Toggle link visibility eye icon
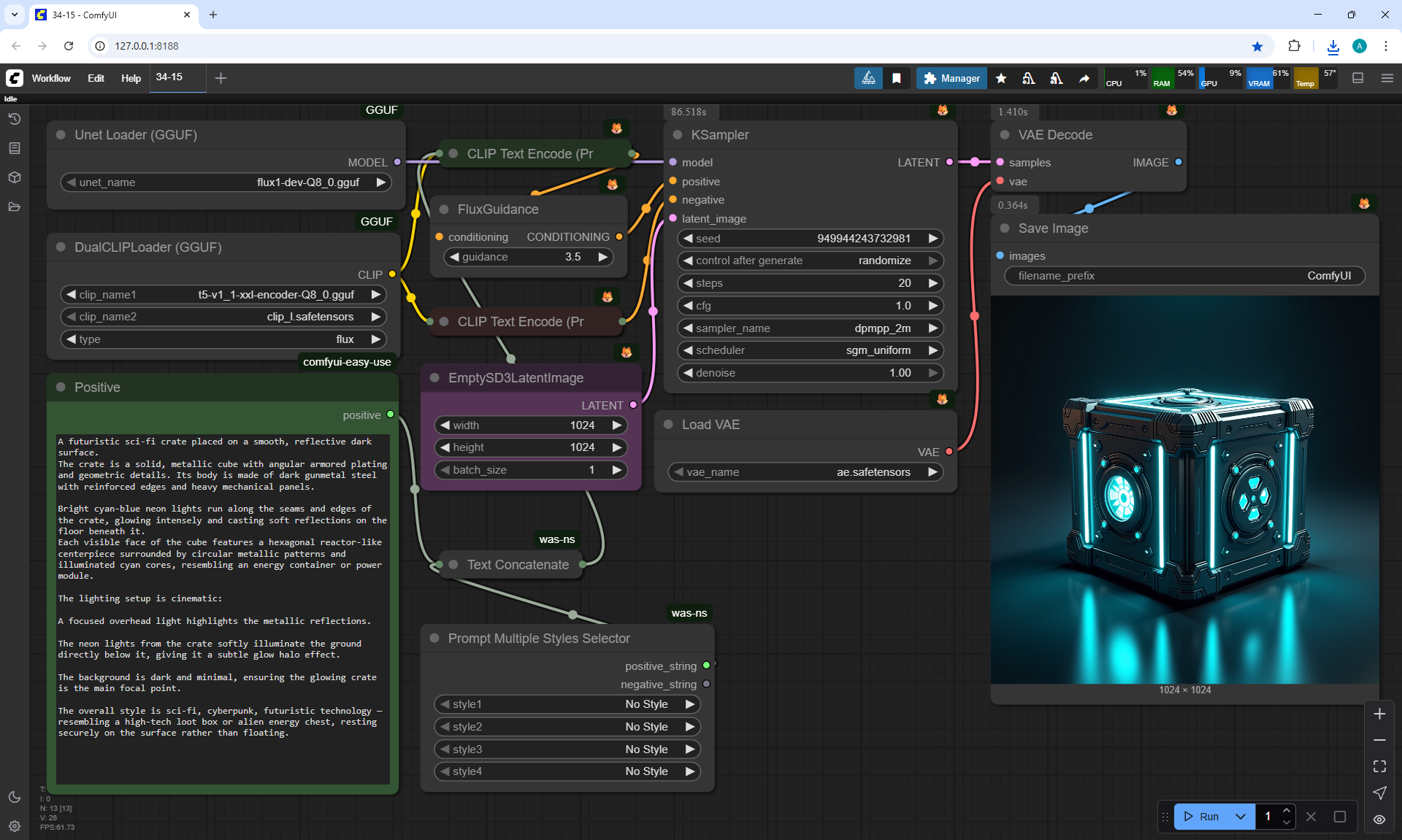The image size is (1402, 840). point(1379,820)
